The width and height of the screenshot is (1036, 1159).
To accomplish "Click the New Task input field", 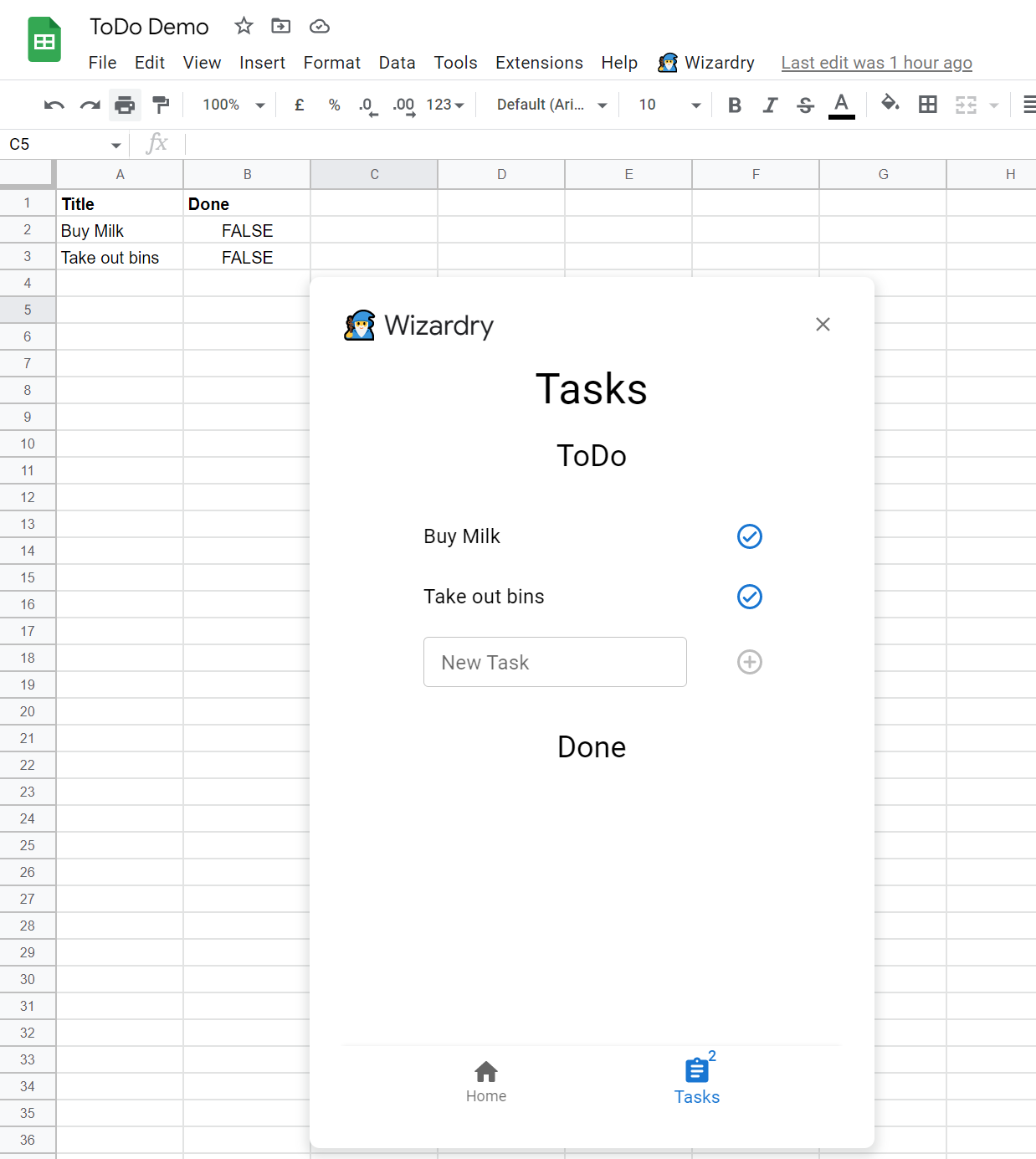I will tap(555, 662).
